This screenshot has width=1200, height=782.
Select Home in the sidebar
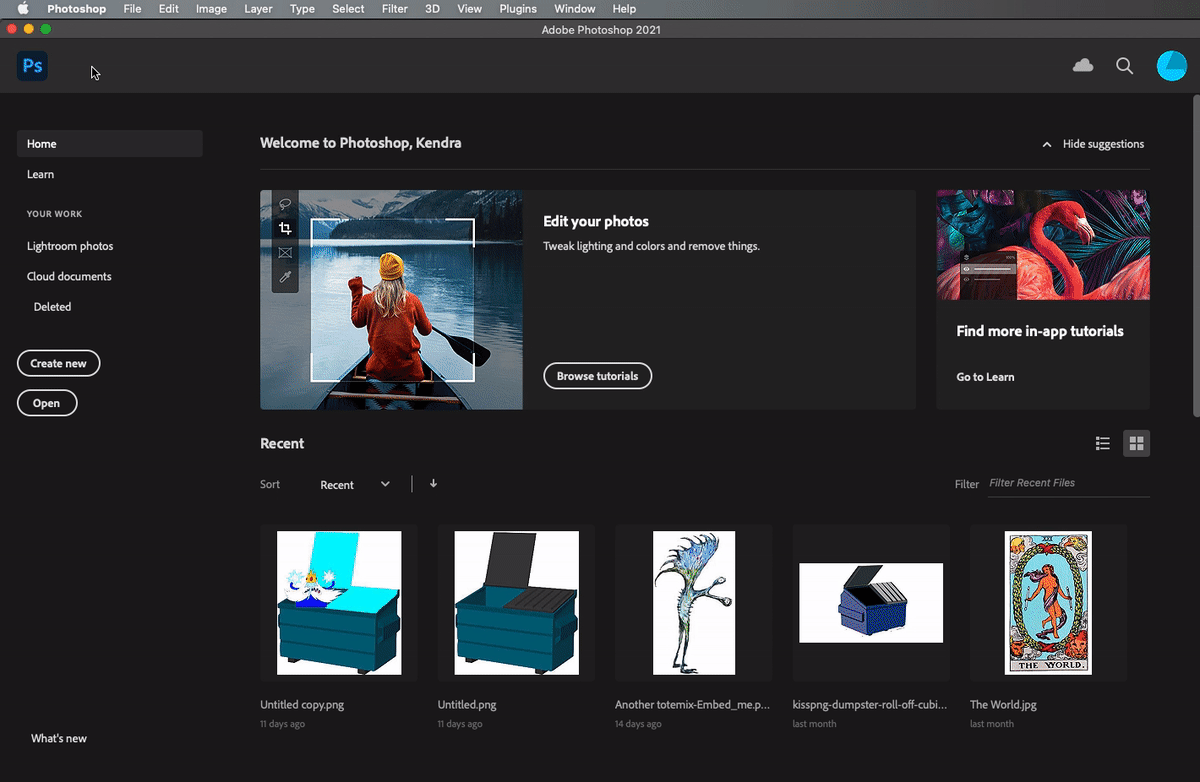tap(110, 144)
